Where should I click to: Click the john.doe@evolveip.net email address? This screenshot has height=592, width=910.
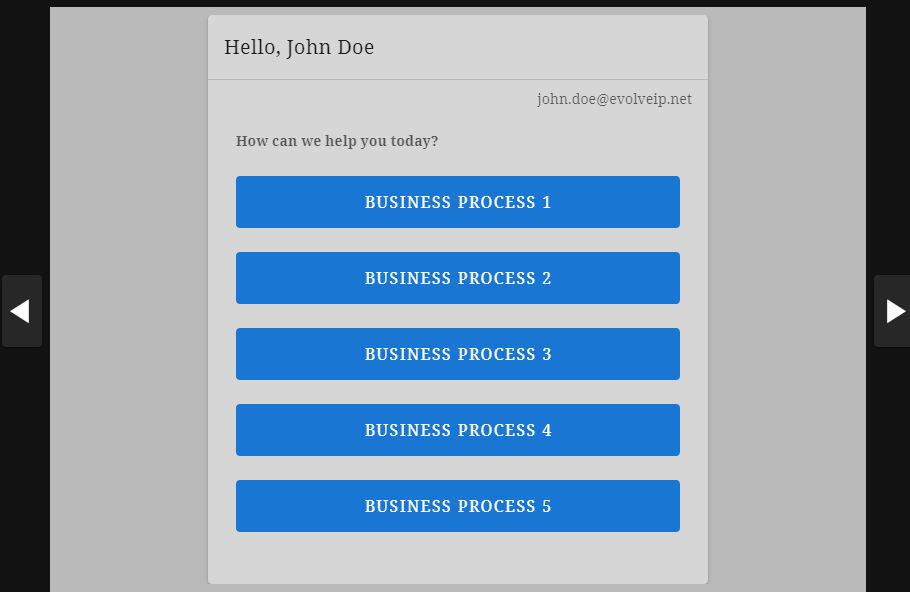coord(614,99)
